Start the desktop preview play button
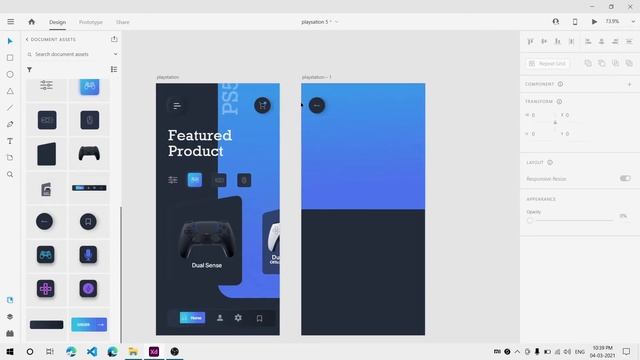This screenshot has height=360, width=640. [594, 22]
